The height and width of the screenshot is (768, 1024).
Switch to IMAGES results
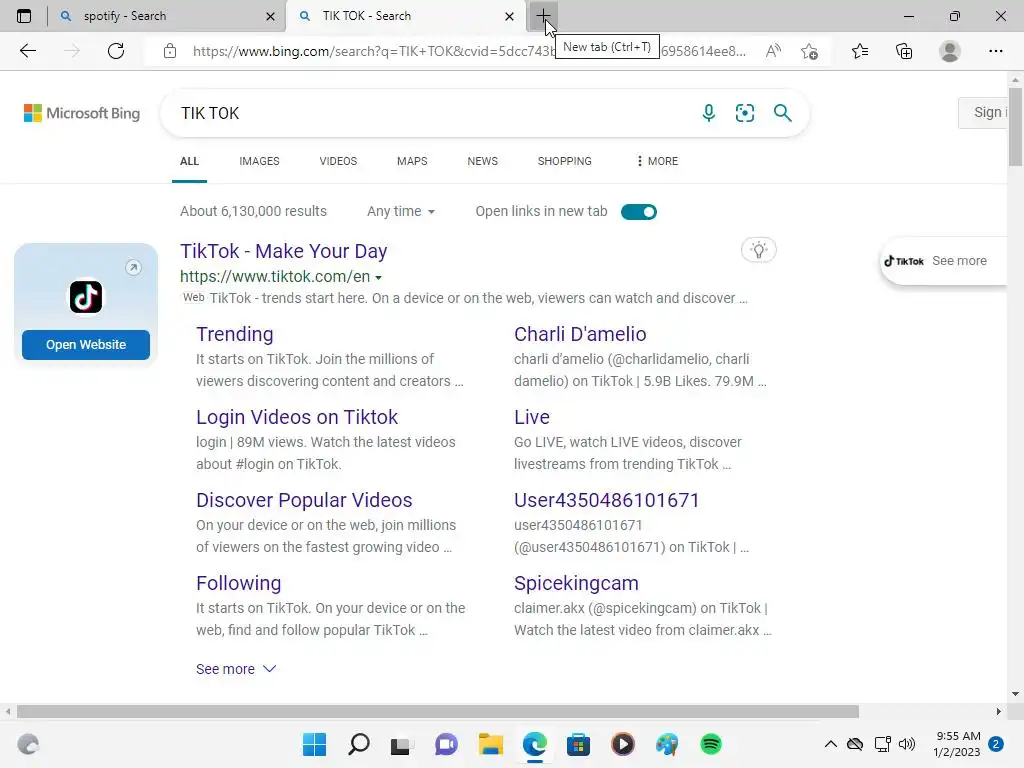pyautogui.click(x=259, y=161)
